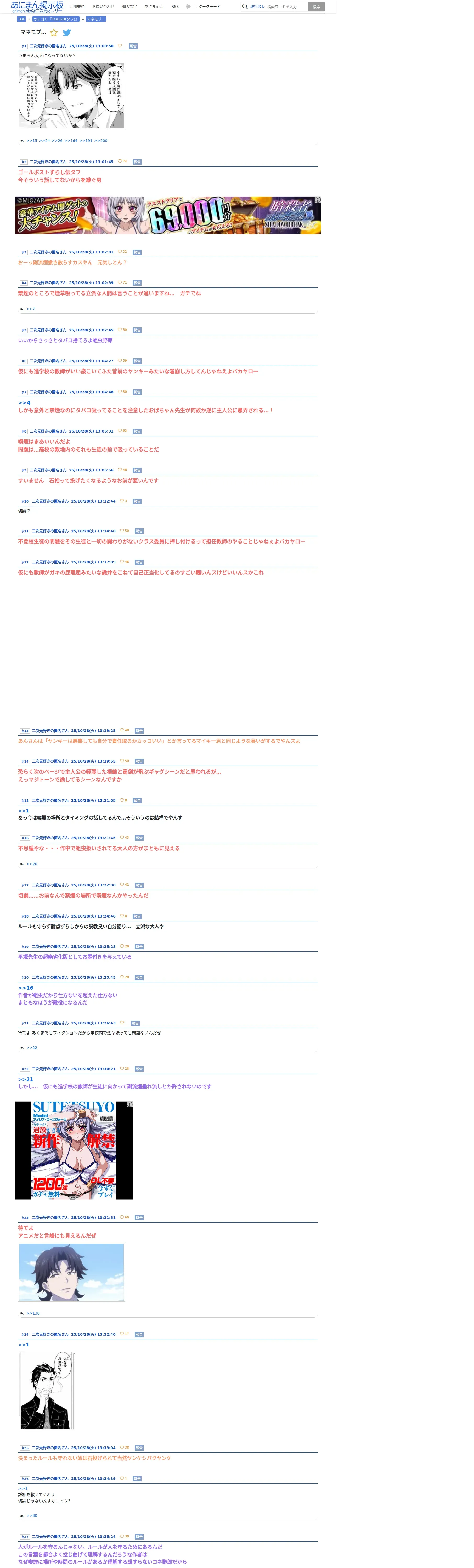Go to TOP in the breadcrumb
This screenshot has height=1568, width=474.
21,19
